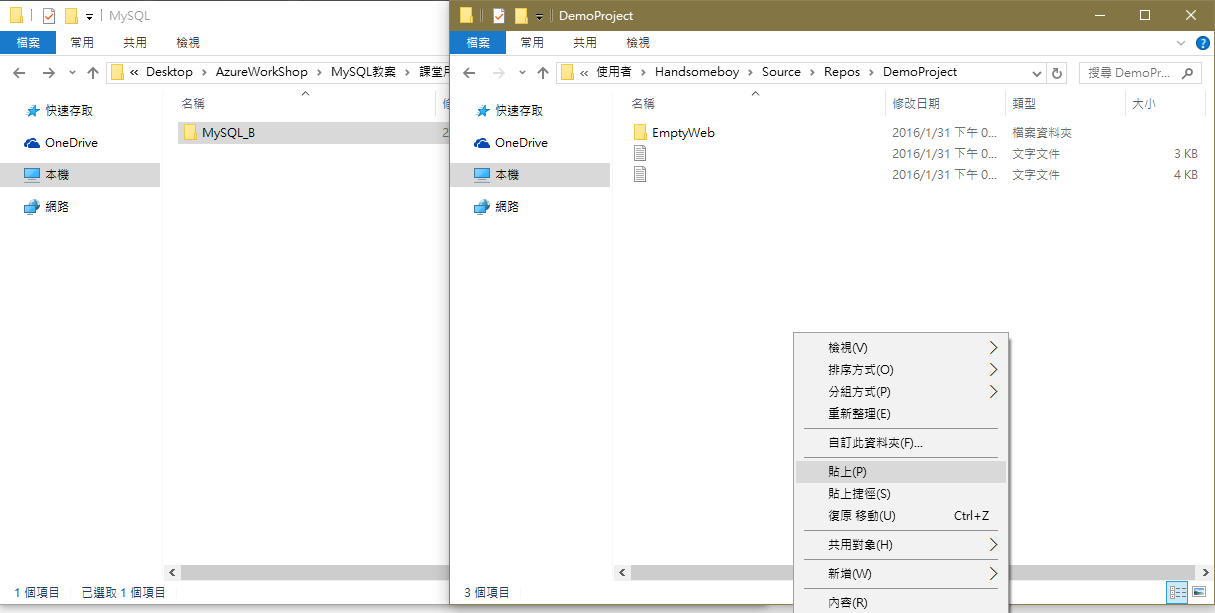The image size is (1215, 613).
Task: Click the 修改日期 column header
Action: pyautogui.click(x=915, y=104)
